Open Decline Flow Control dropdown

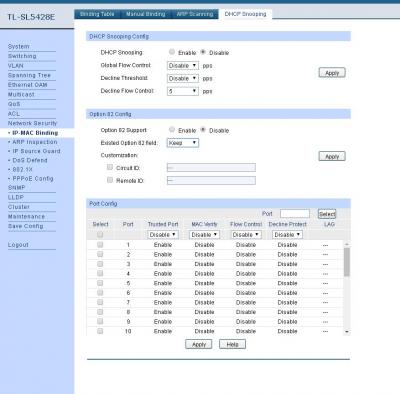point(183,91)
